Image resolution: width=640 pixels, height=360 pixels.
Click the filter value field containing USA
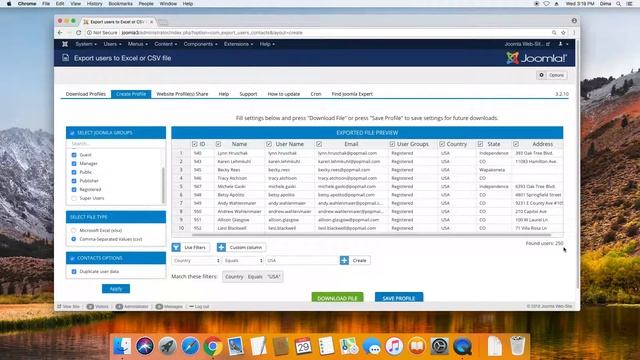point(302,260)
